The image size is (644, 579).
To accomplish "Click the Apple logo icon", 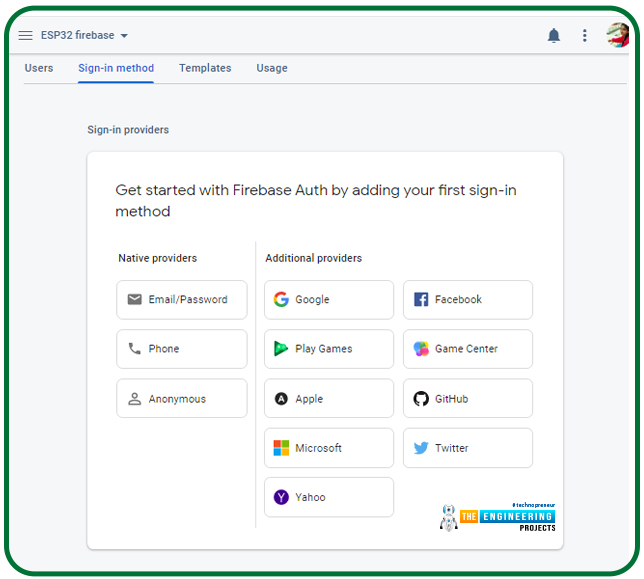I will (x=281, y=399).
